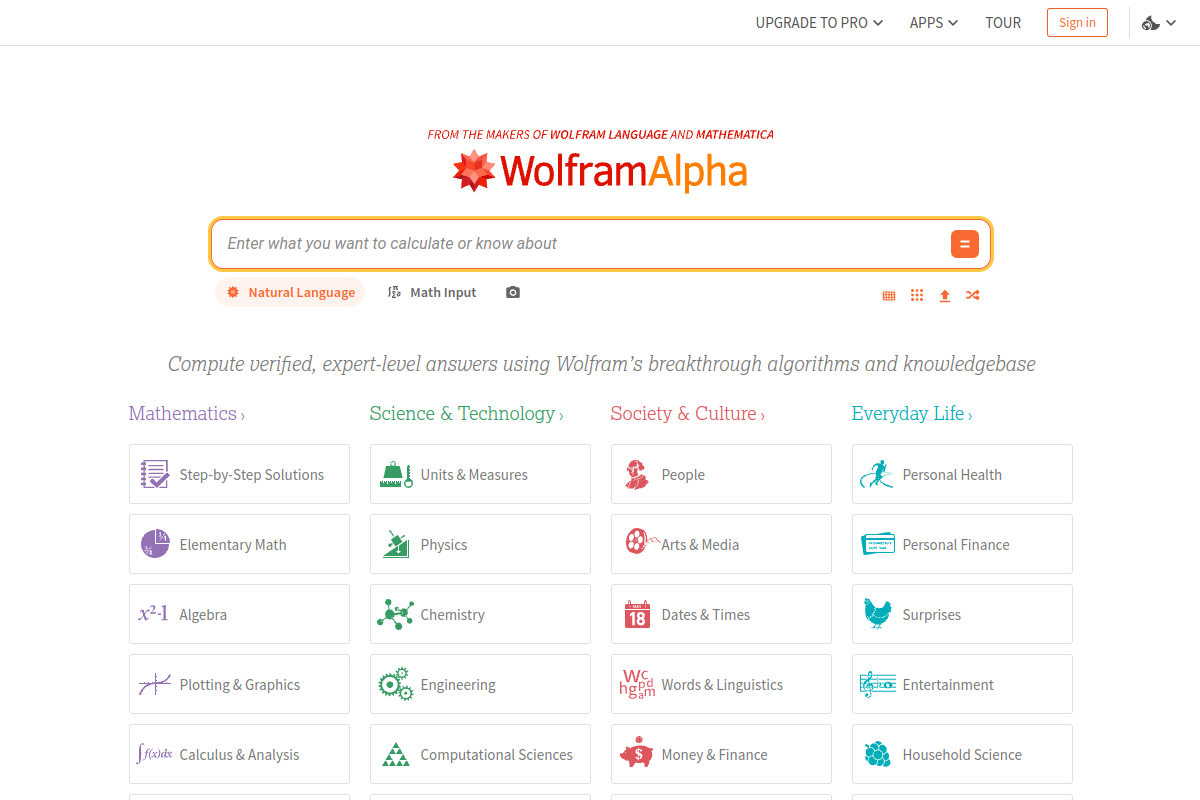This screenshot has width=1200, height=800.
Task: Click the Surprises chicken icon
Action: click(878, 613)
